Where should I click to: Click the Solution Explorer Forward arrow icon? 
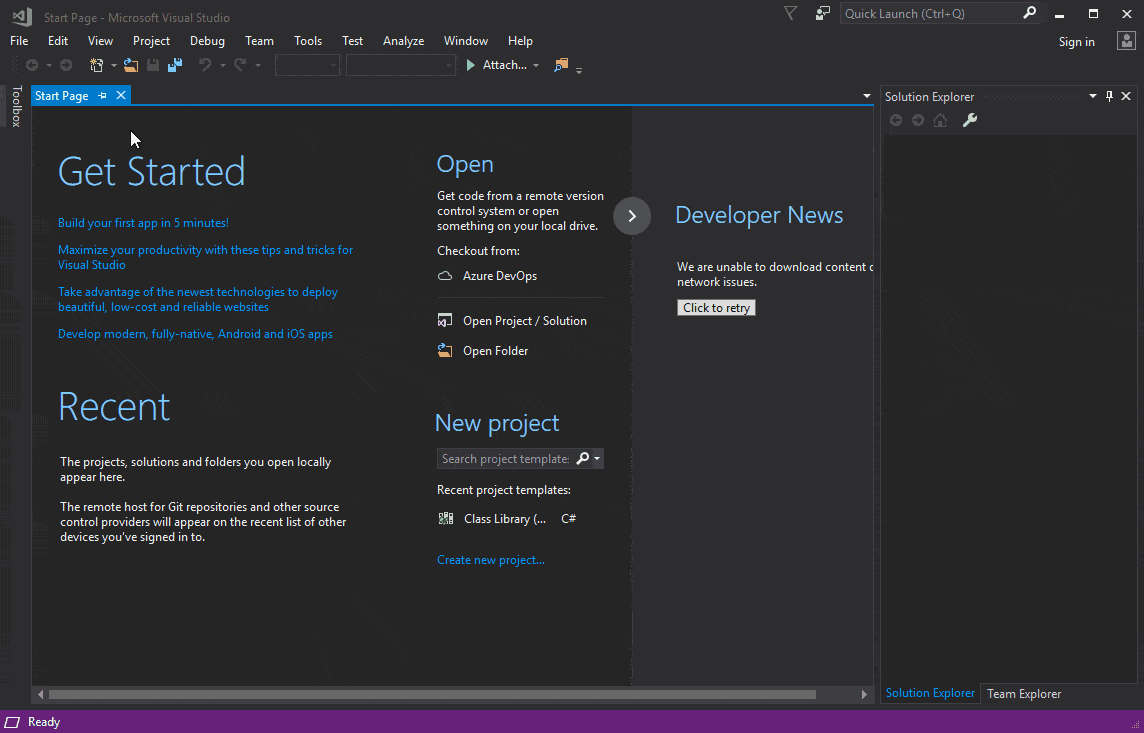pos(918,120)
